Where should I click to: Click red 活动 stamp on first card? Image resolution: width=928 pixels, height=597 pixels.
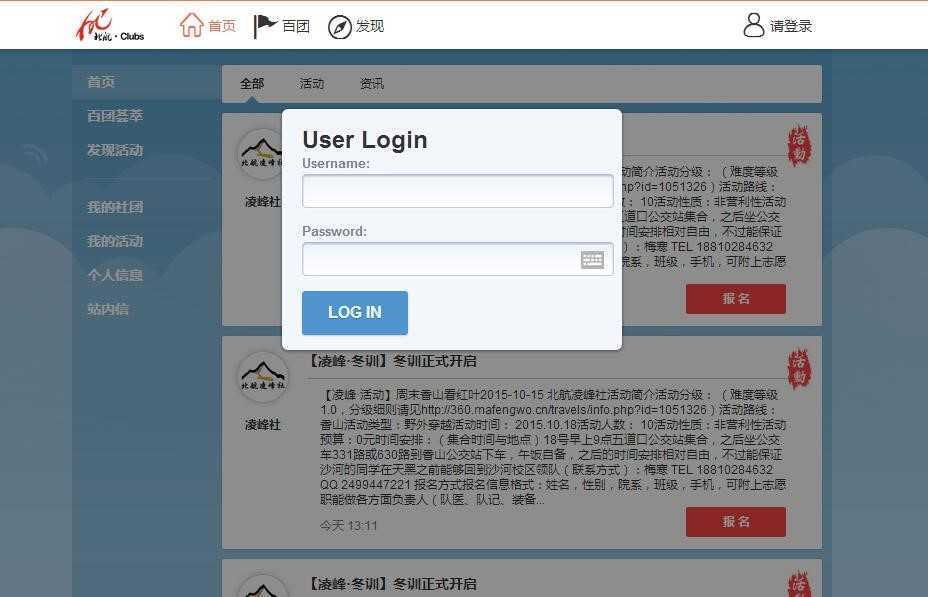(799, 146)
